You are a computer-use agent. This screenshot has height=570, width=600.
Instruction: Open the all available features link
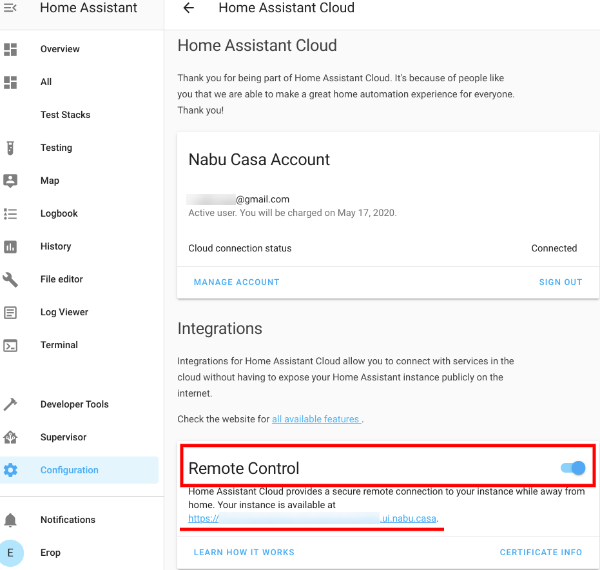click(x=316, y=419)
